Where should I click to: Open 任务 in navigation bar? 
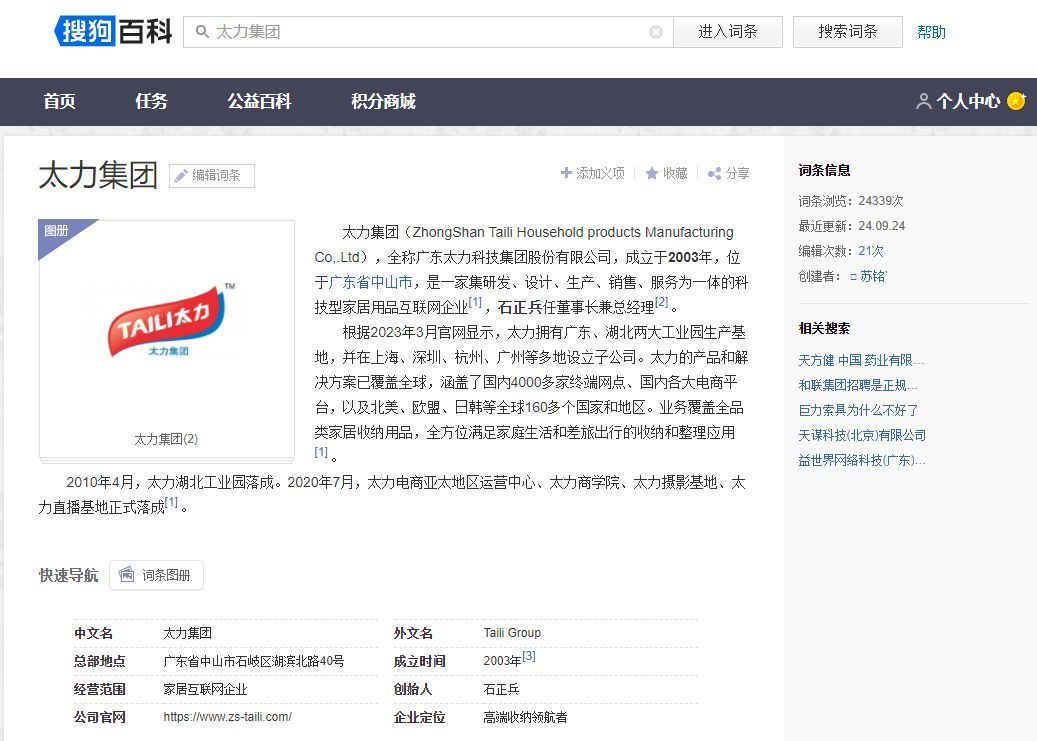(x=151, y=101)
